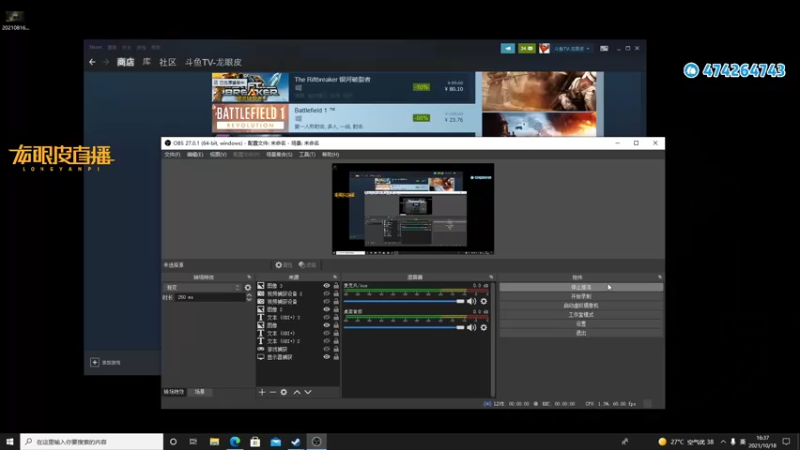Screen dimensions: 800x450
Task: Toggle visibility of 文本 (GDI+) 2 source
Action: click(x=327, y=341)
